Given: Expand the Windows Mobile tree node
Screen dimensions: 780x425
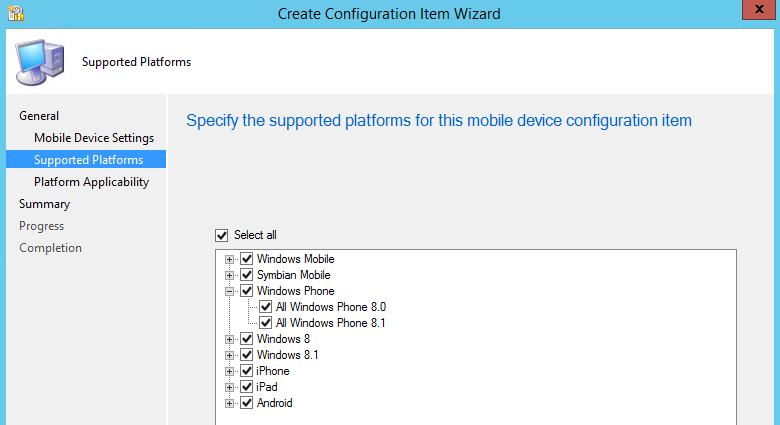Looking at the screenshot, I should pos(230,259).
